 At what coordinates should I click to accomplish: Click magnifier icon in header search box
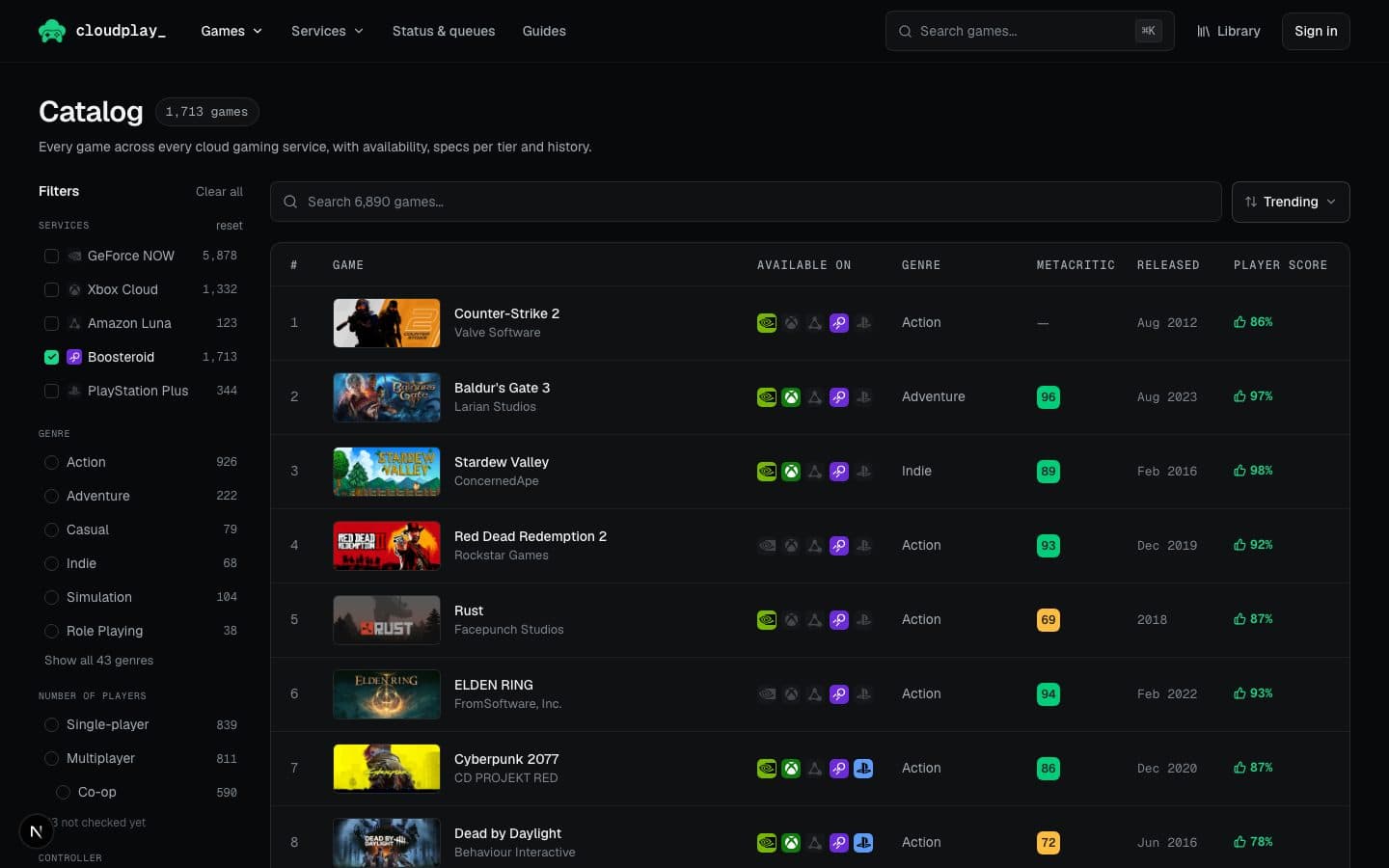[x=905, y=31]
